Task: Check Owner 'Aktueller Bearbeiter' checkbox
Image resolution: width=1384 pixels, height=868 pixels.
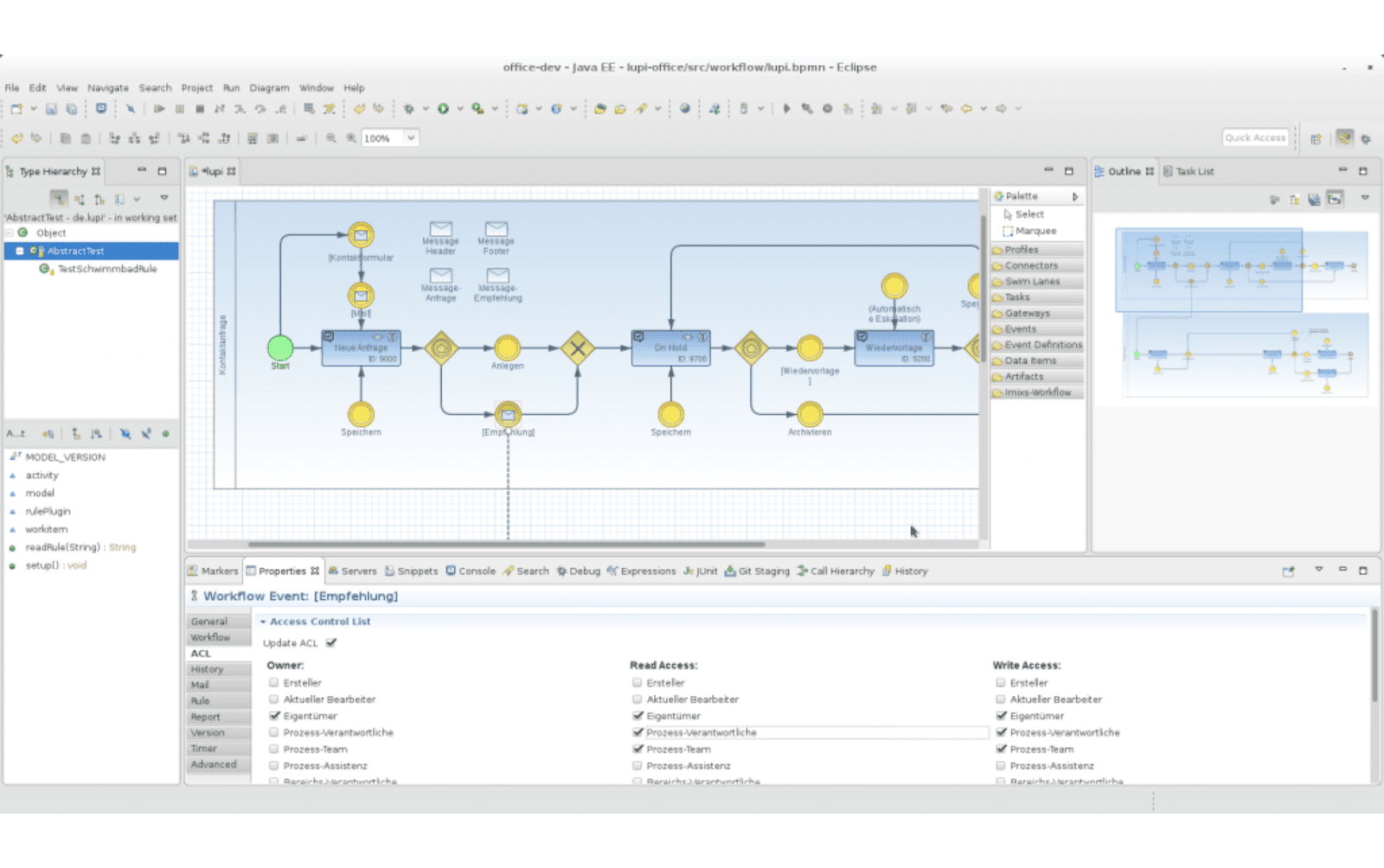Action: (274, 699)
